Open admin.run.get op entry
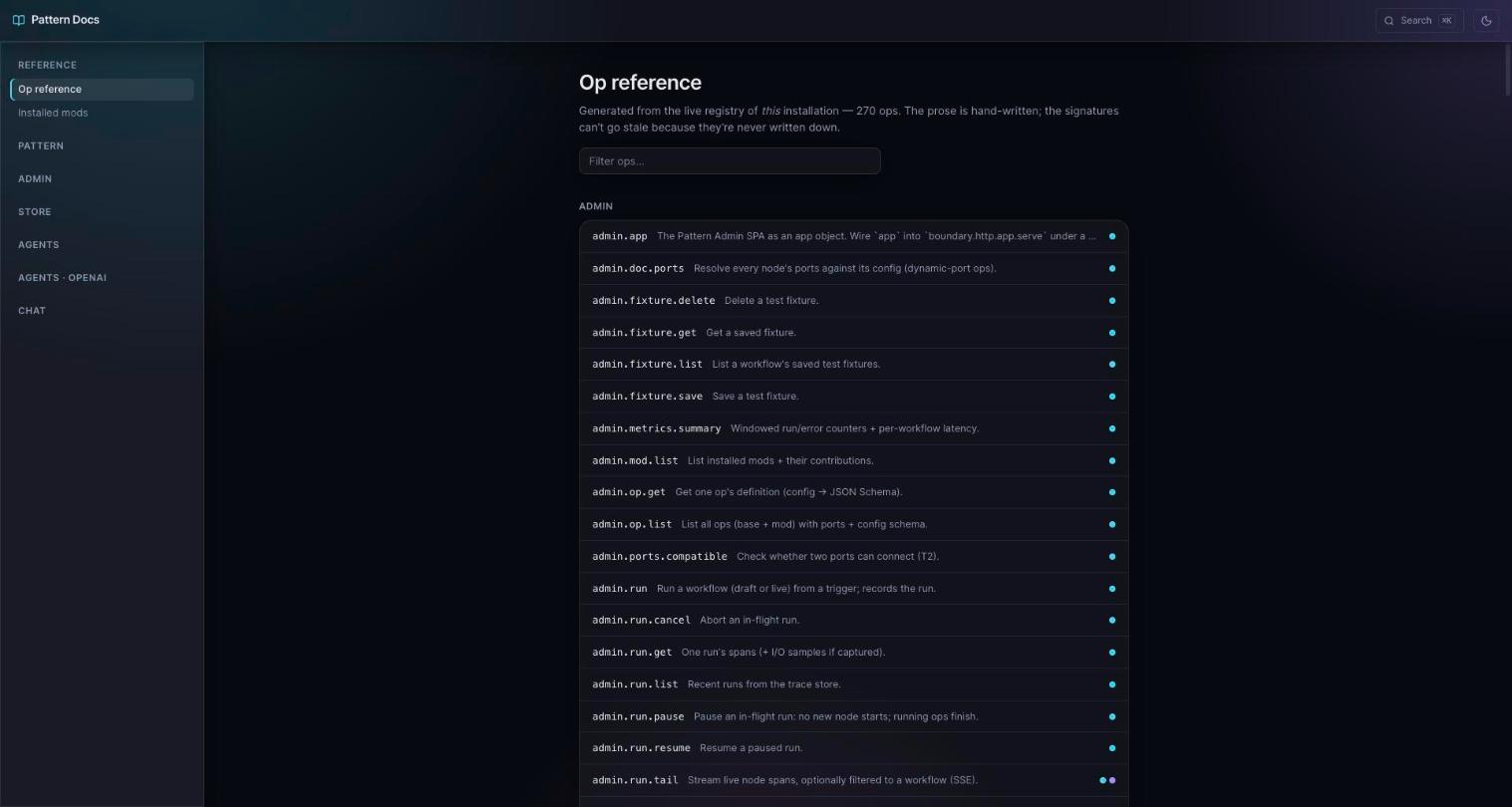Viewport: 1512px width, 807px height. 854,653
